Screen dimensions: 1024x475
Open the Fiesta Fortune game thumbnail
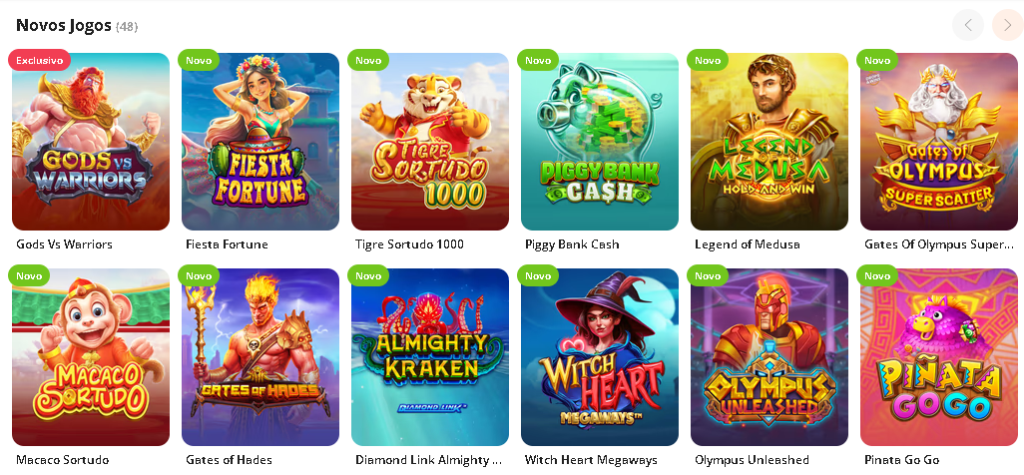(x=261, y=142)
